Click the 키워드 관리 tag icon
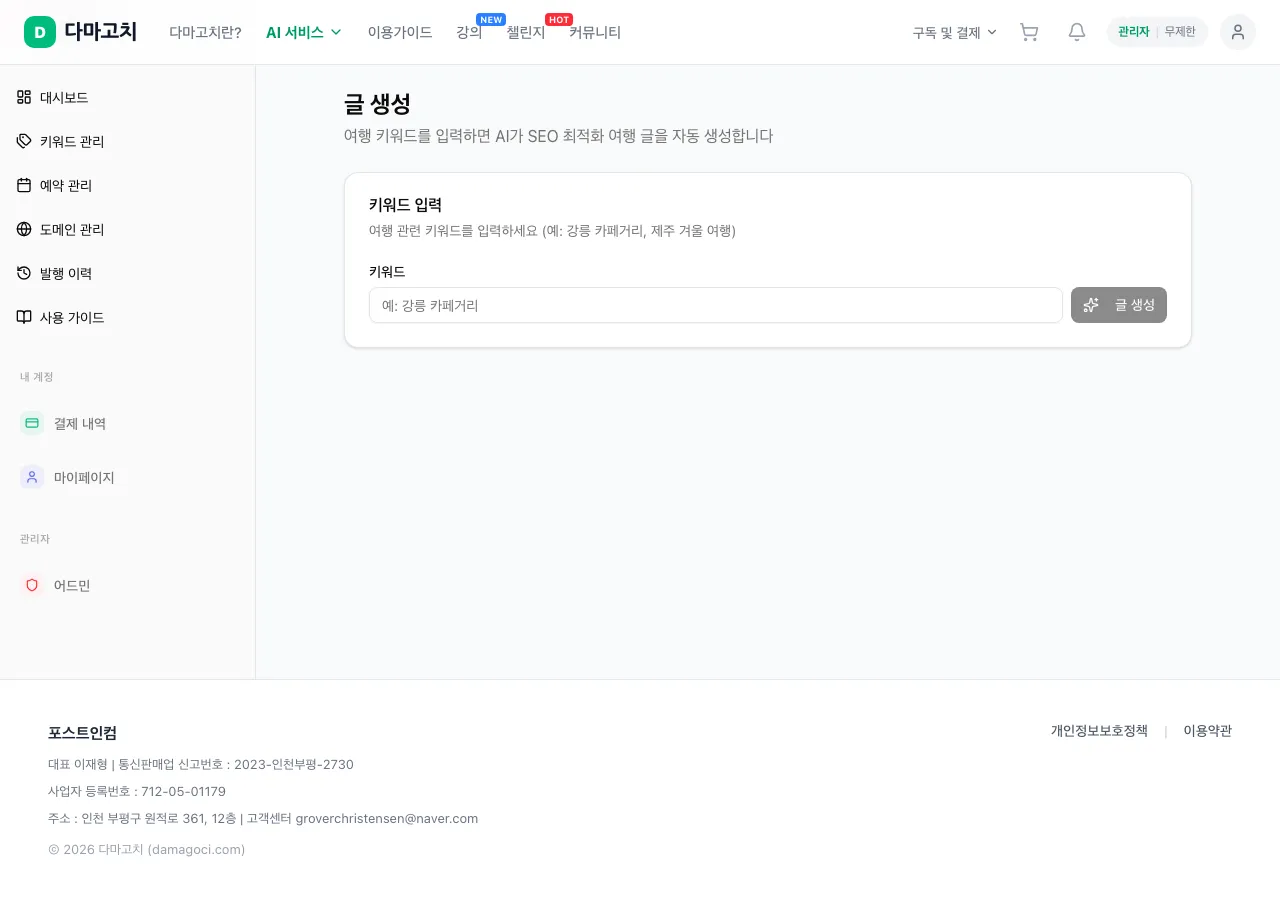The image size is (1280, 900). (24, 141)
